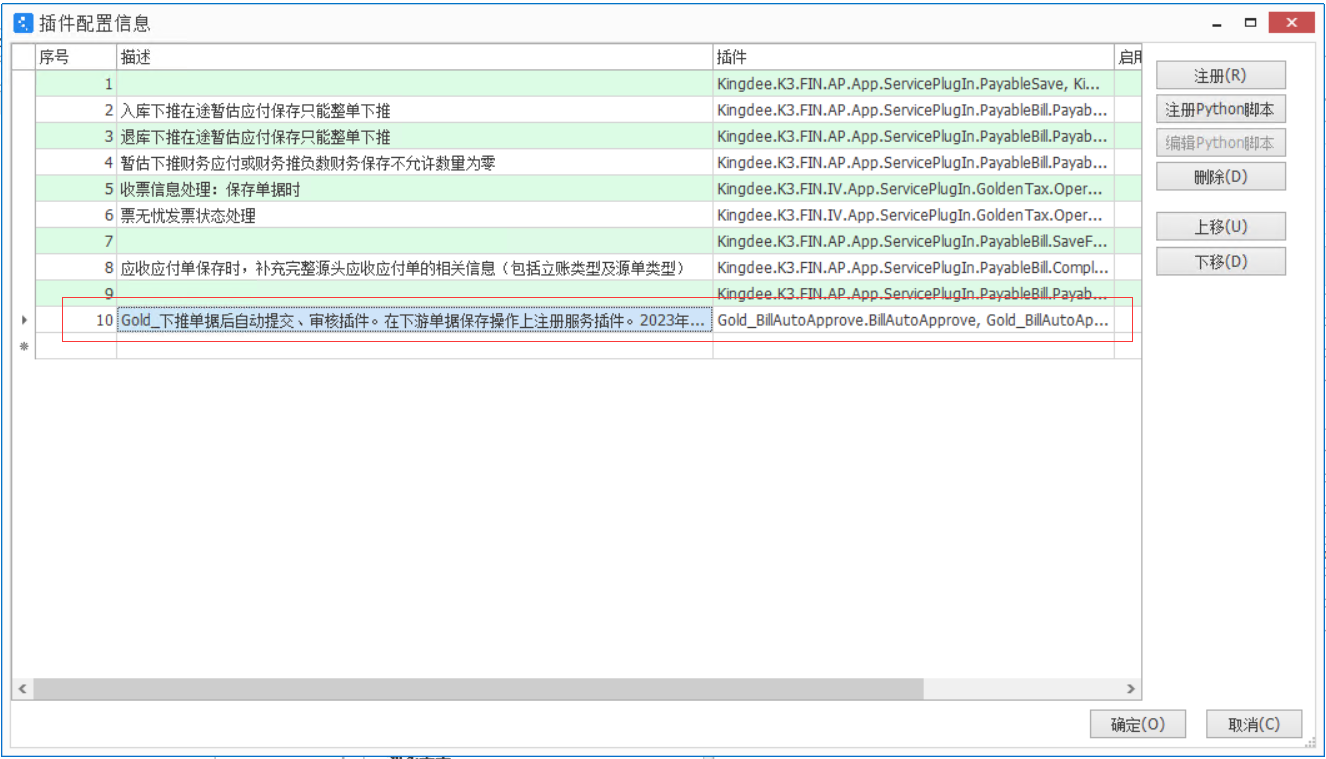Click row header arrow of row 10
This screenshot has height=759, width=1326.
tap(24, 321)
